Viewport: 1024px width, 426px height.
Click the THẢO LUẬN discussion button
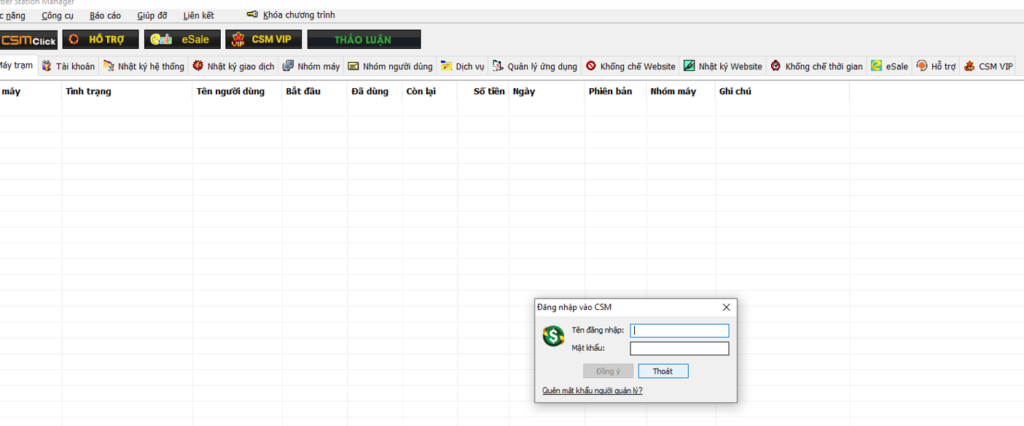tap(363, 40)
